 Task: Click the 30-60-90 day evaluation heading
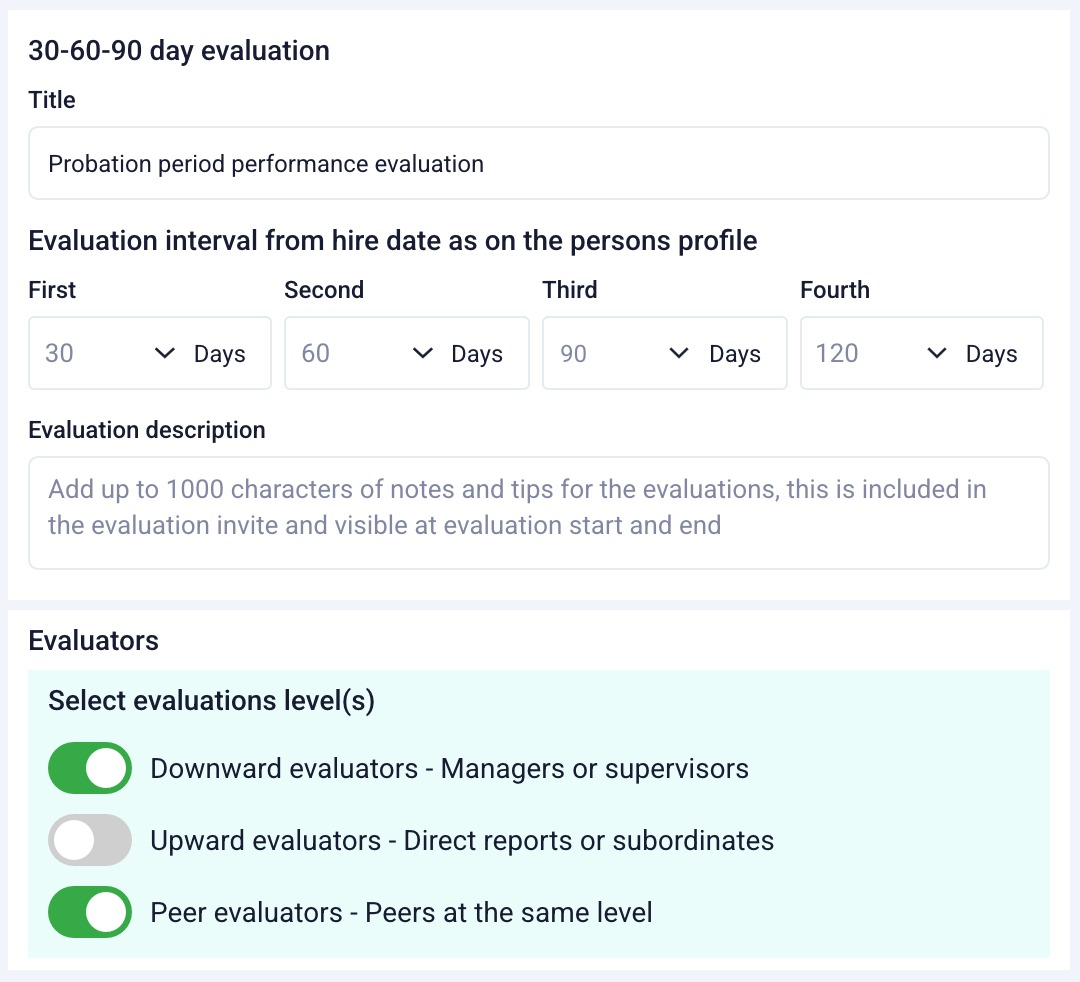coord(180,50)
